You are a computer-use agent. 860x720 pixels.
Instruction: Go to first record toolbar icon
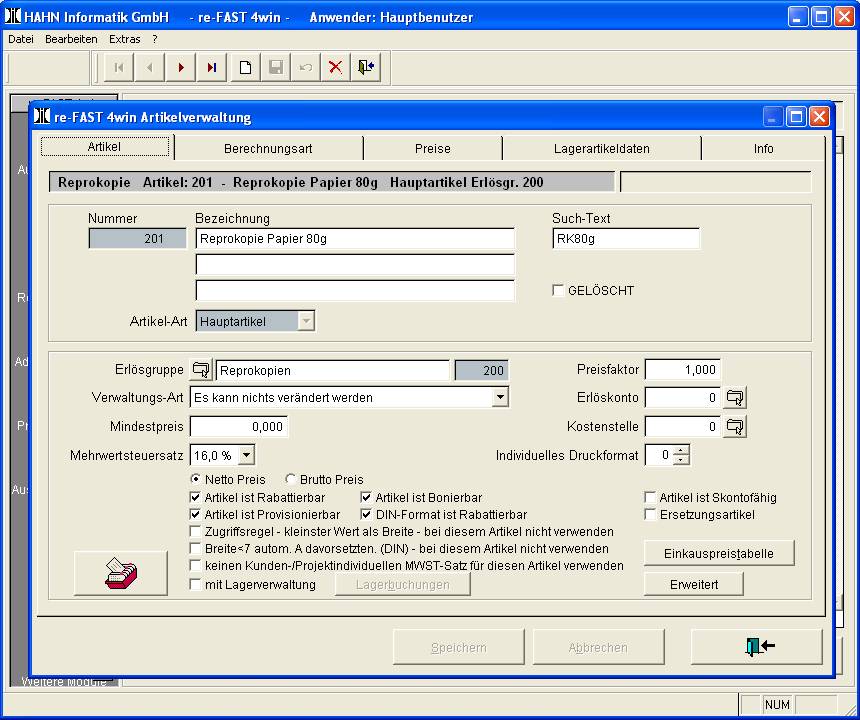coord(118,67)
